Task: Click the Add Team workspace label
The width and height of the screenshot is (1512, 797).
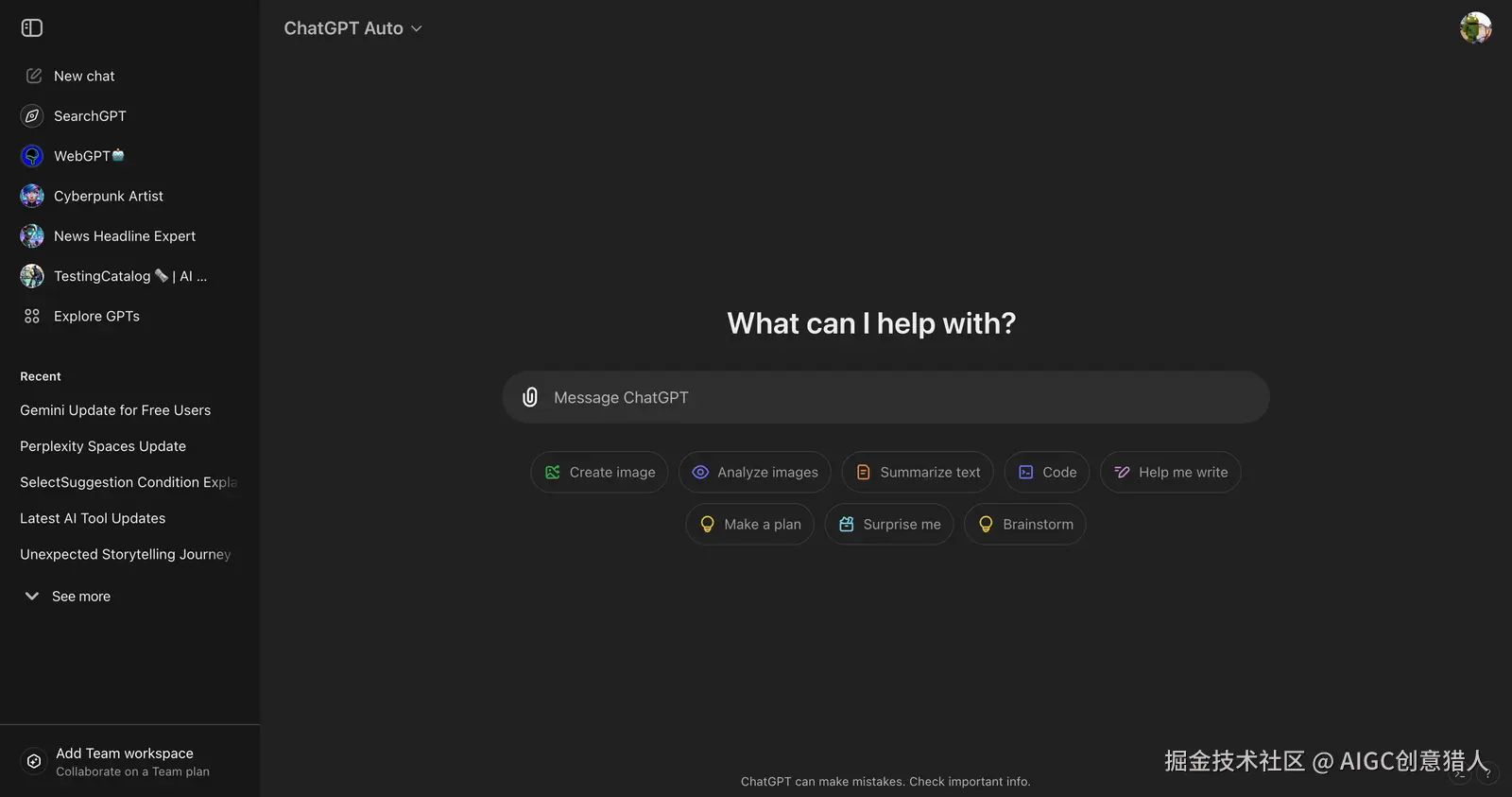Action: point(125,754)
